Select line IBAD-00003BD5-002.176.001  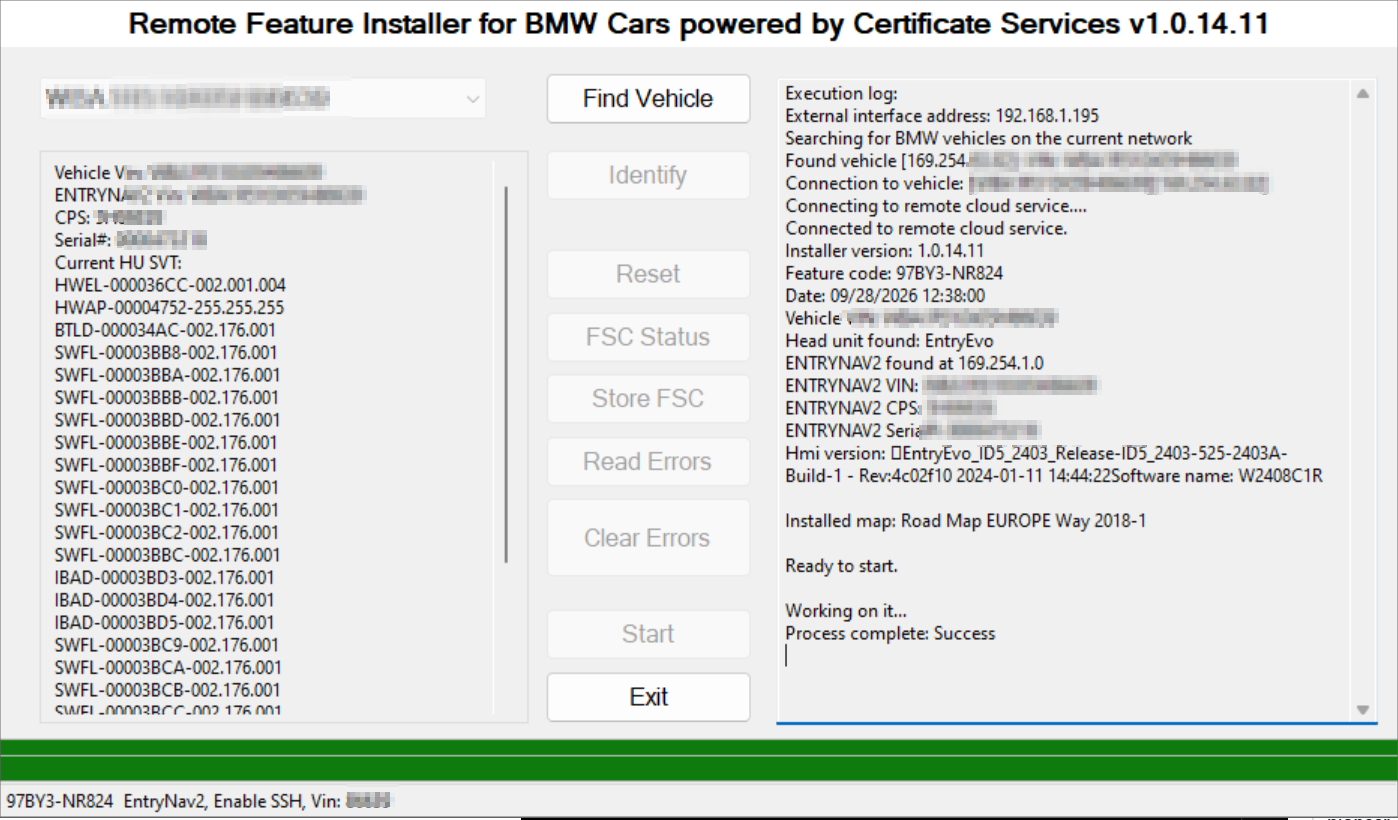(x=164, y=622)
